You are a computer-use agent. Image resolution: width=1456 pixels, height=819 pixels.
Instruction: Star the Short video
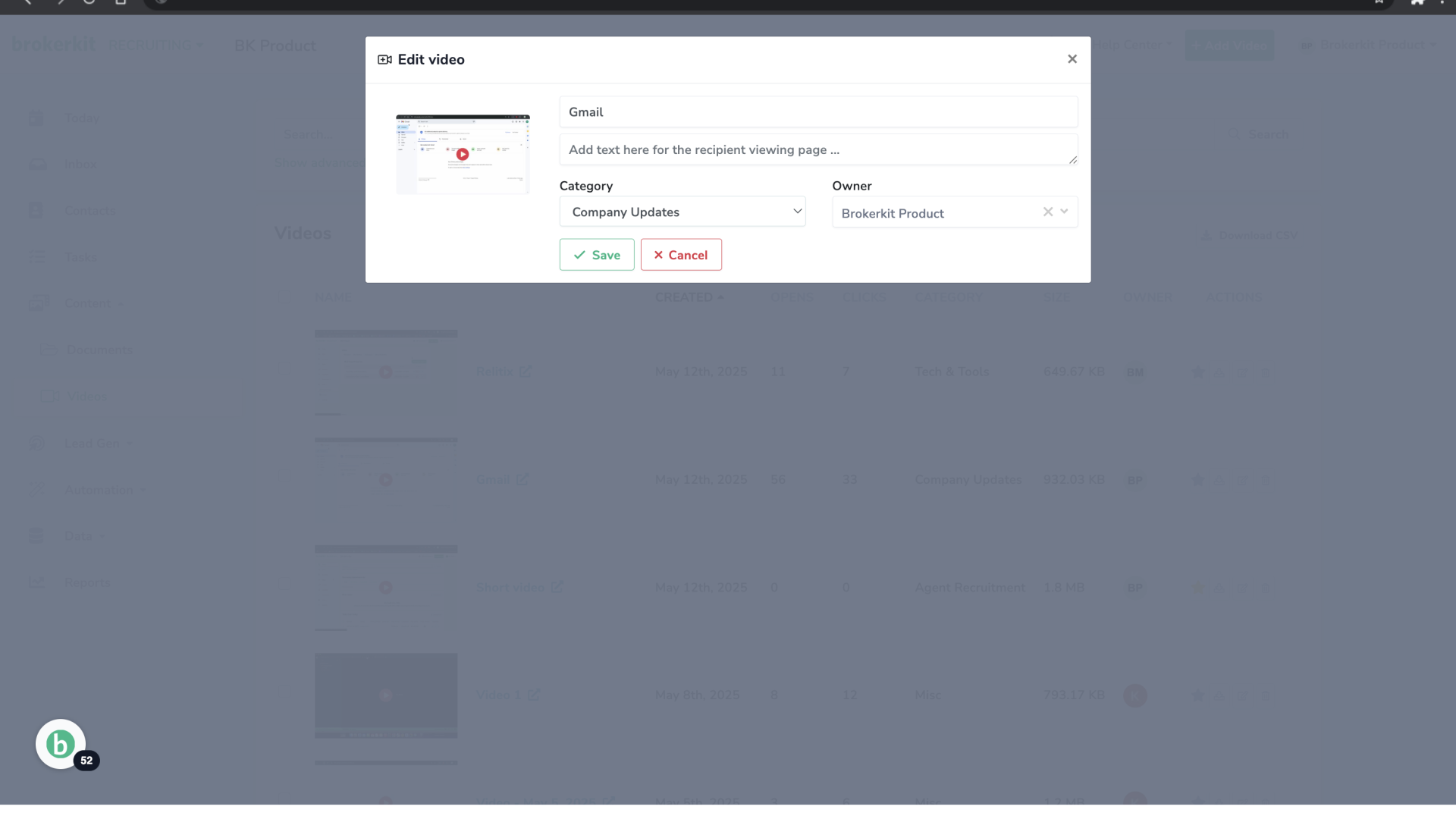coord(1197,587)
